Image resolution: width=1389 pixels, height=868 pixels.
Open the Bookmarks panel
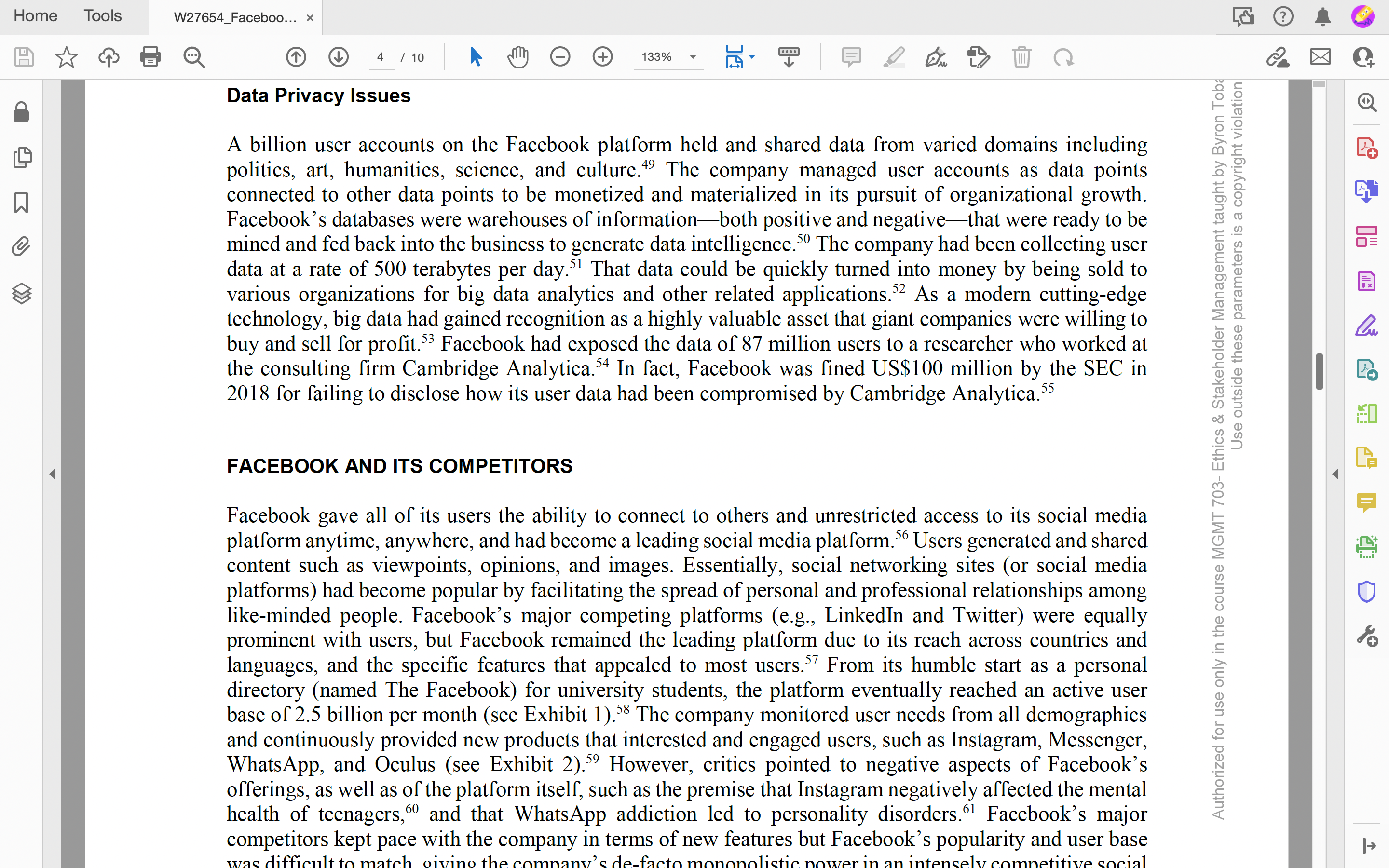coord(21,203)
